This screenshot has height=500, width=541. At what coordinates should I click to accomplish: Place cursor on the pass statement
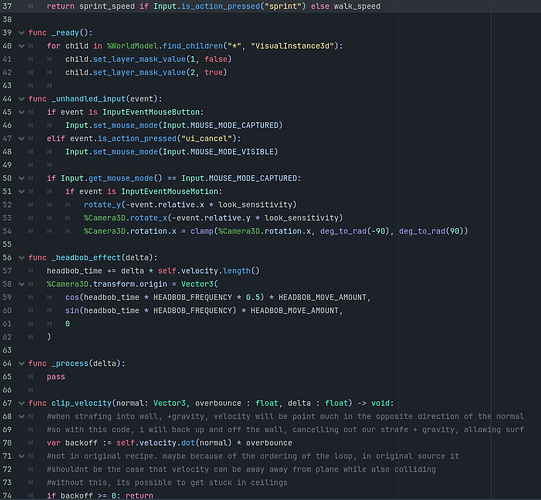[56, 377]
